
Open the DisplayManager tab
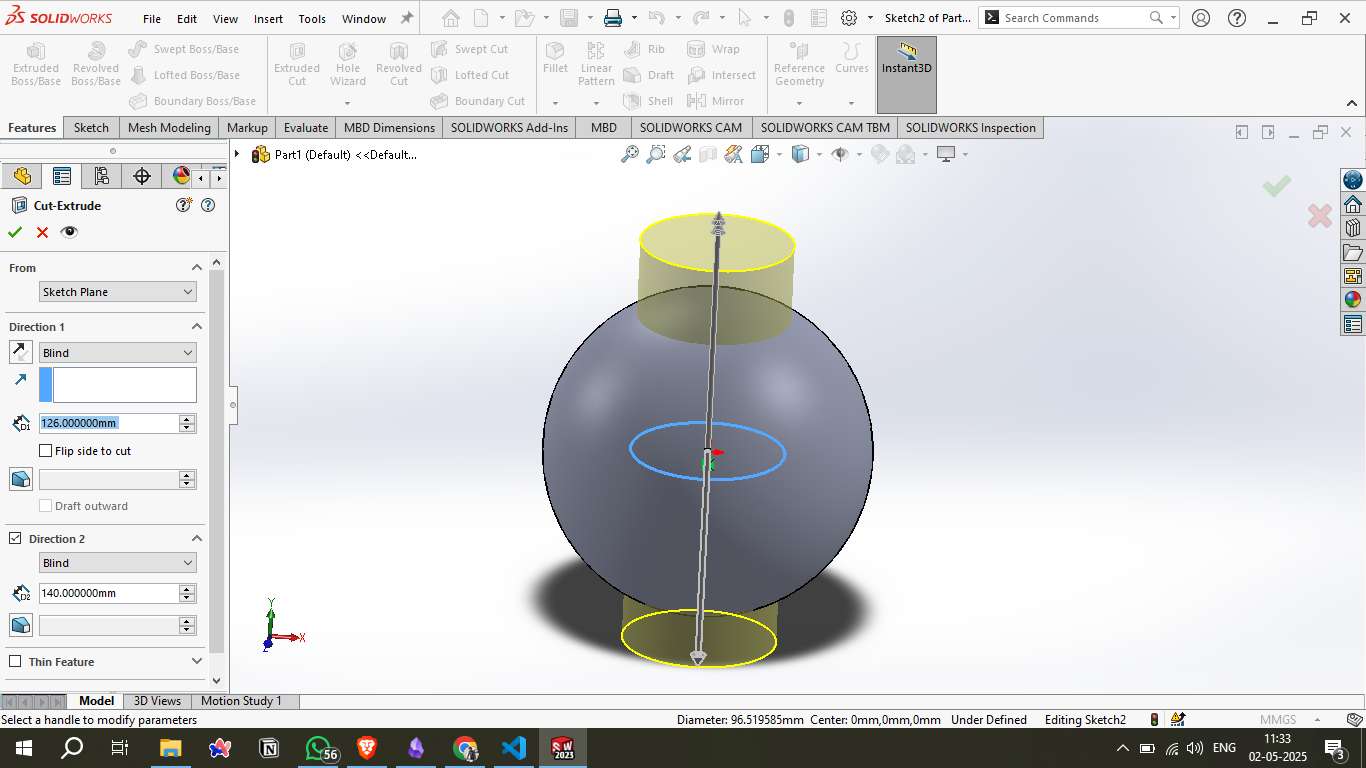[x=181, y=176]
